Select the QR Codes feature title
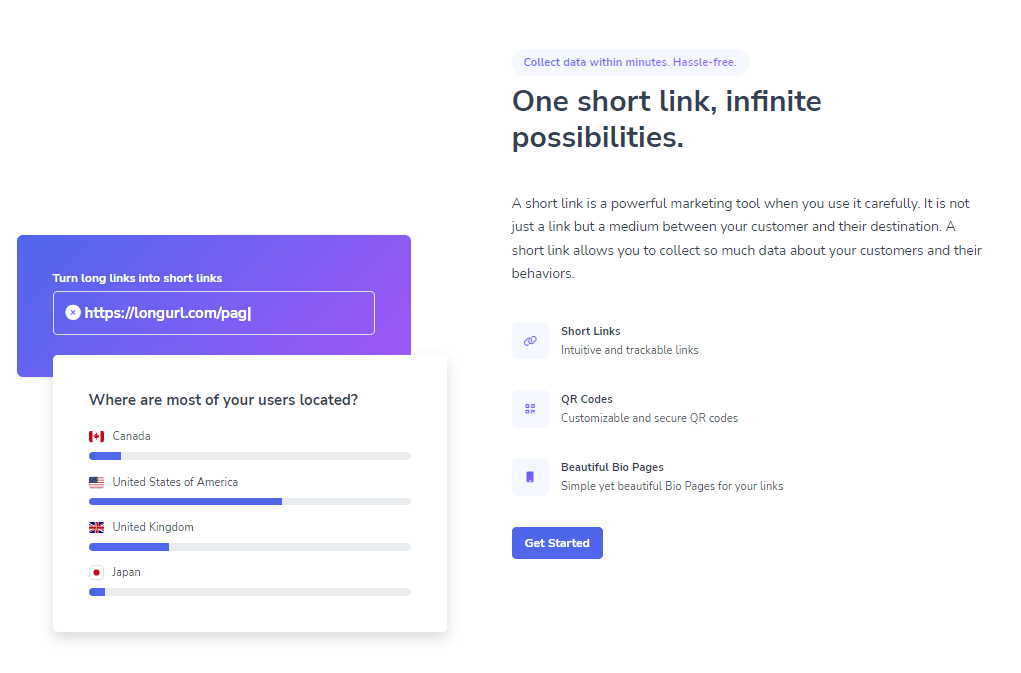The width and height of the screenshot is (1021, 673). [587, 399]
